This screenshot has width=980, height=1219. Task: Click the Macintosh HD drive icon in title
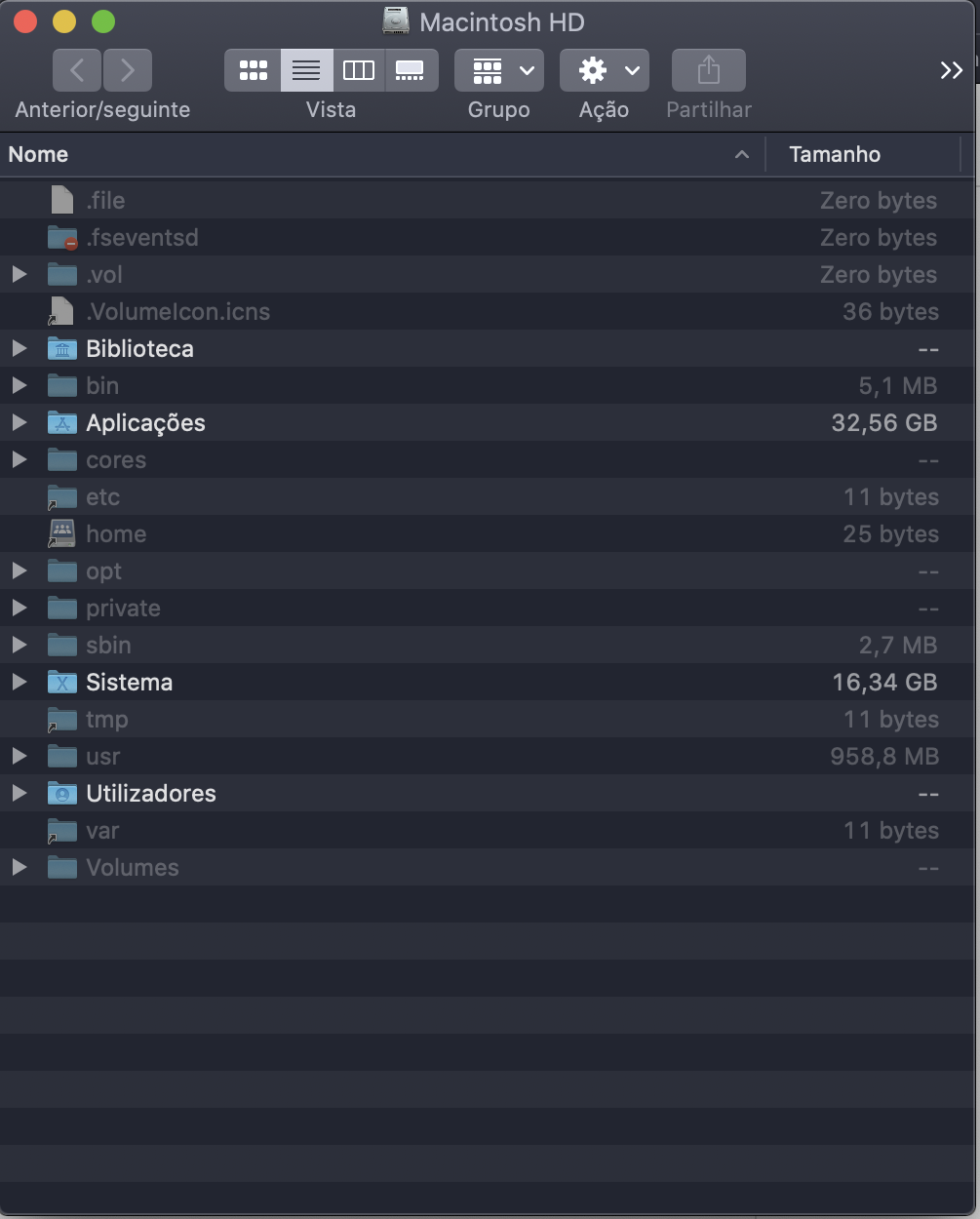396,21
